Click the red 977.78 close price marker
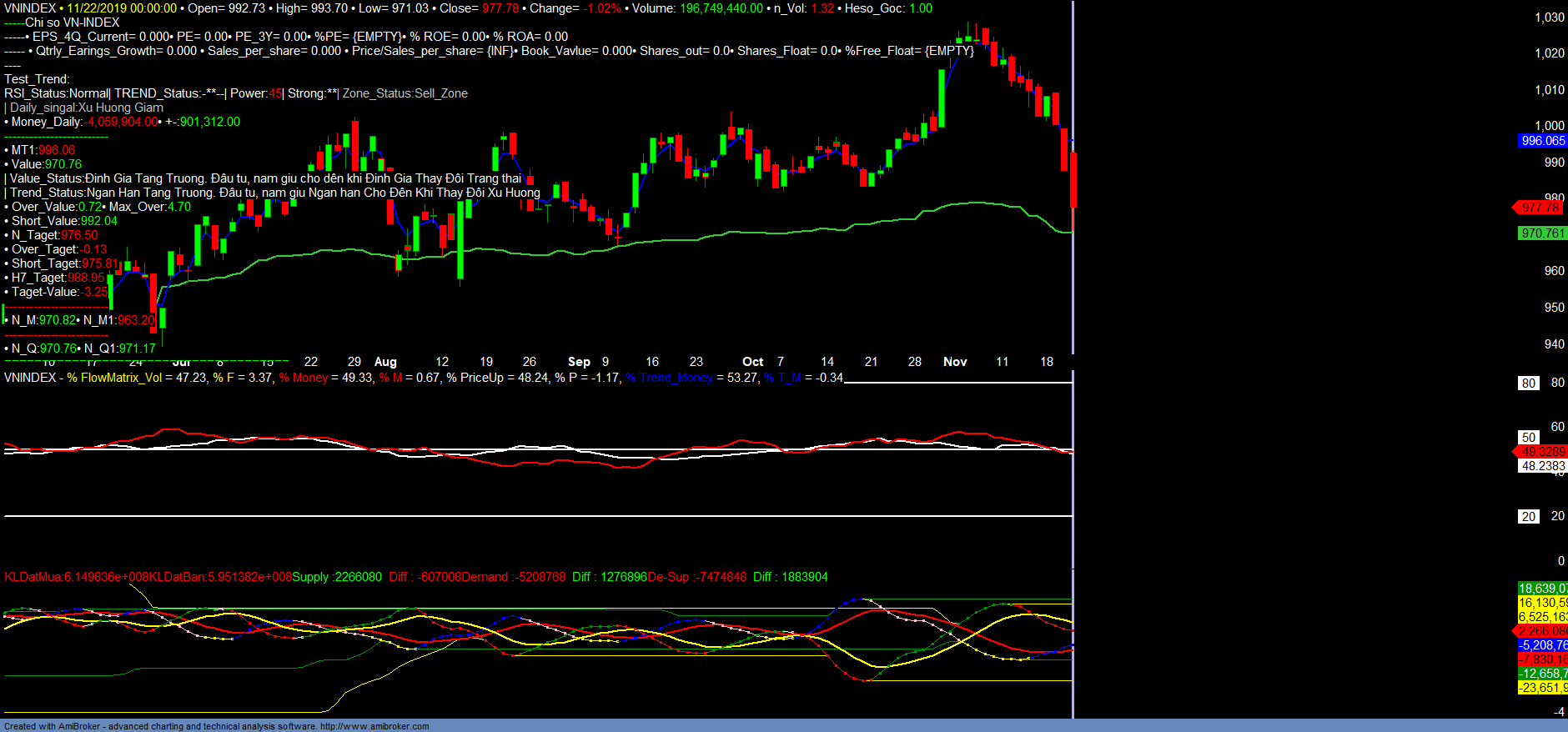Viewport: 1568px width, 732px height. click(1539, 208)
